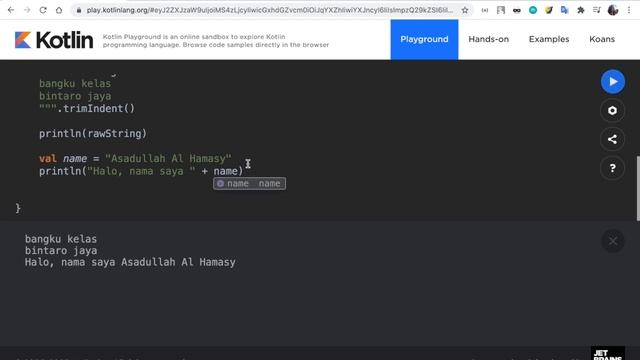Image resolution: width=640 pixels, height=360 pixels.
Task: Open the Hands-on tab
Action: (489, 40)
